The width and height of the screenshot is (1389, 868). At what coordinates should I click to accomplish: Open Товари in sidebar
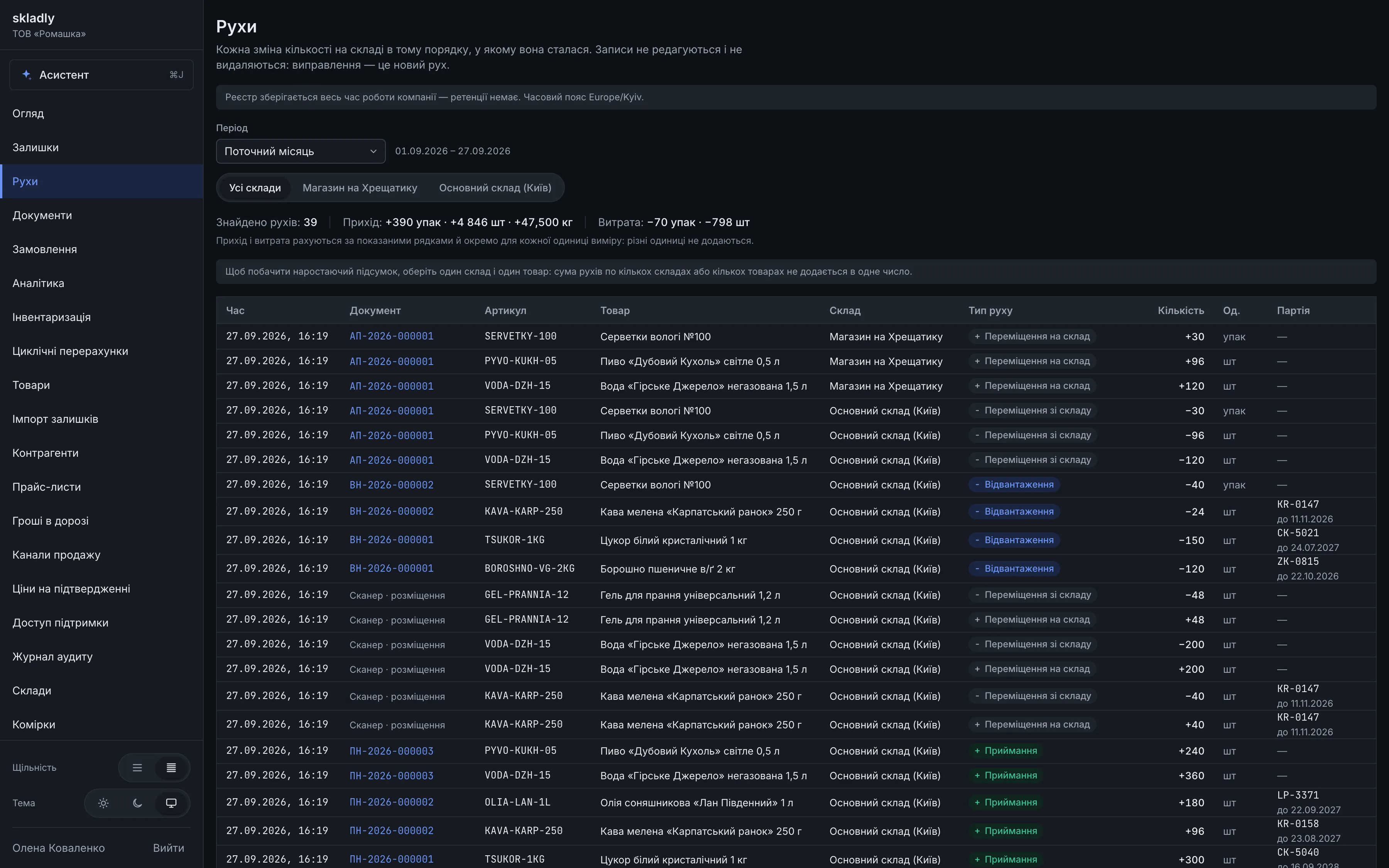pos(101,385)
